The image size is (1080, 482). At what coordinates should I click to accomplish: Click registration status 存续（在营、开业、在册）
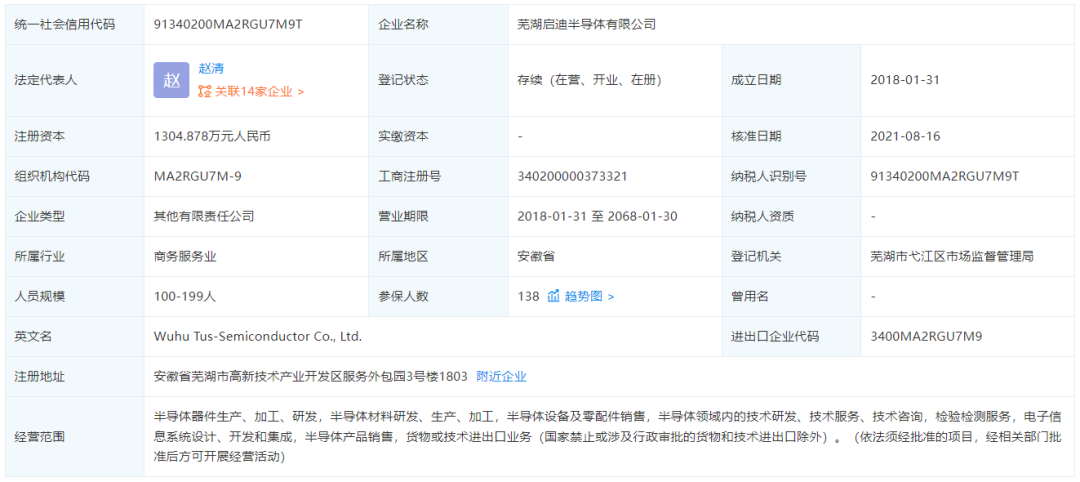pyautogui.click(x=590, y=80)
